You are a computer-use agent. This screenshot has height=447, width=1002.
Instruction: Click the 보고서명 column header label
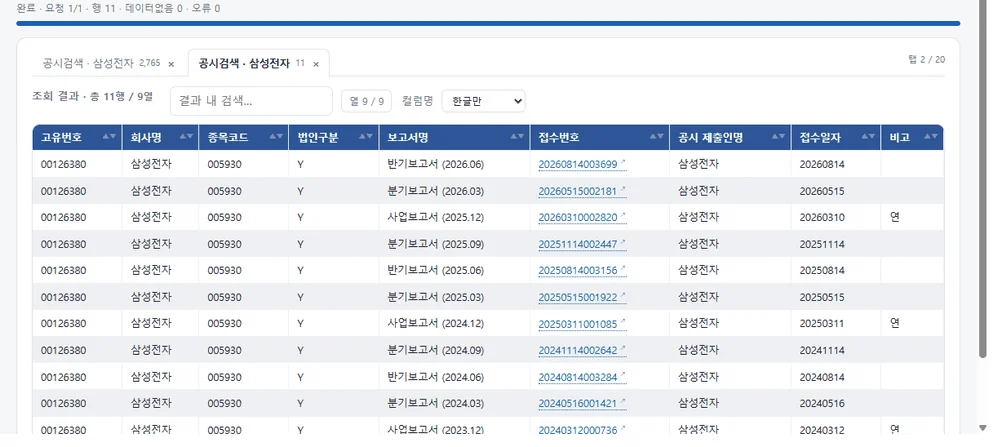pyautogui.click(x=407, y=137)
